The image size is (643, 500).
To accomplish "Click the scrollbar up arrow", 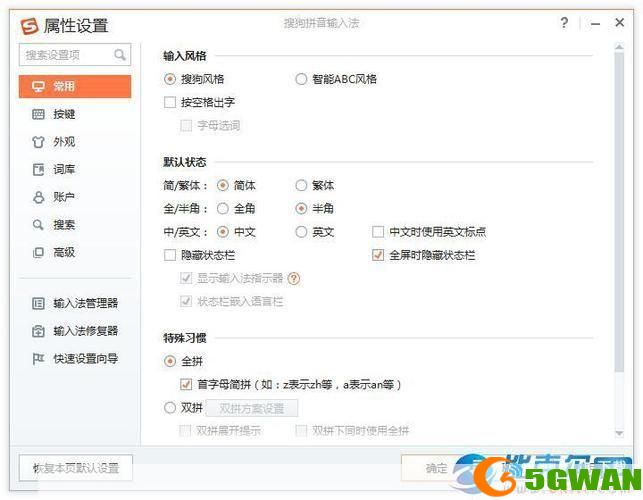I will pos(619,47).
